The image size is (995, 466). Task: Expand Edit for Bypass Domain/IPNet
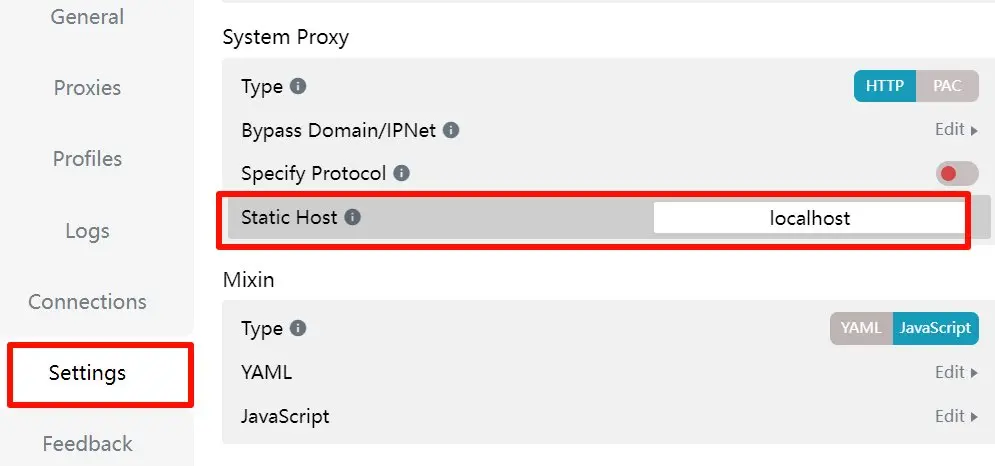(956, 130)
